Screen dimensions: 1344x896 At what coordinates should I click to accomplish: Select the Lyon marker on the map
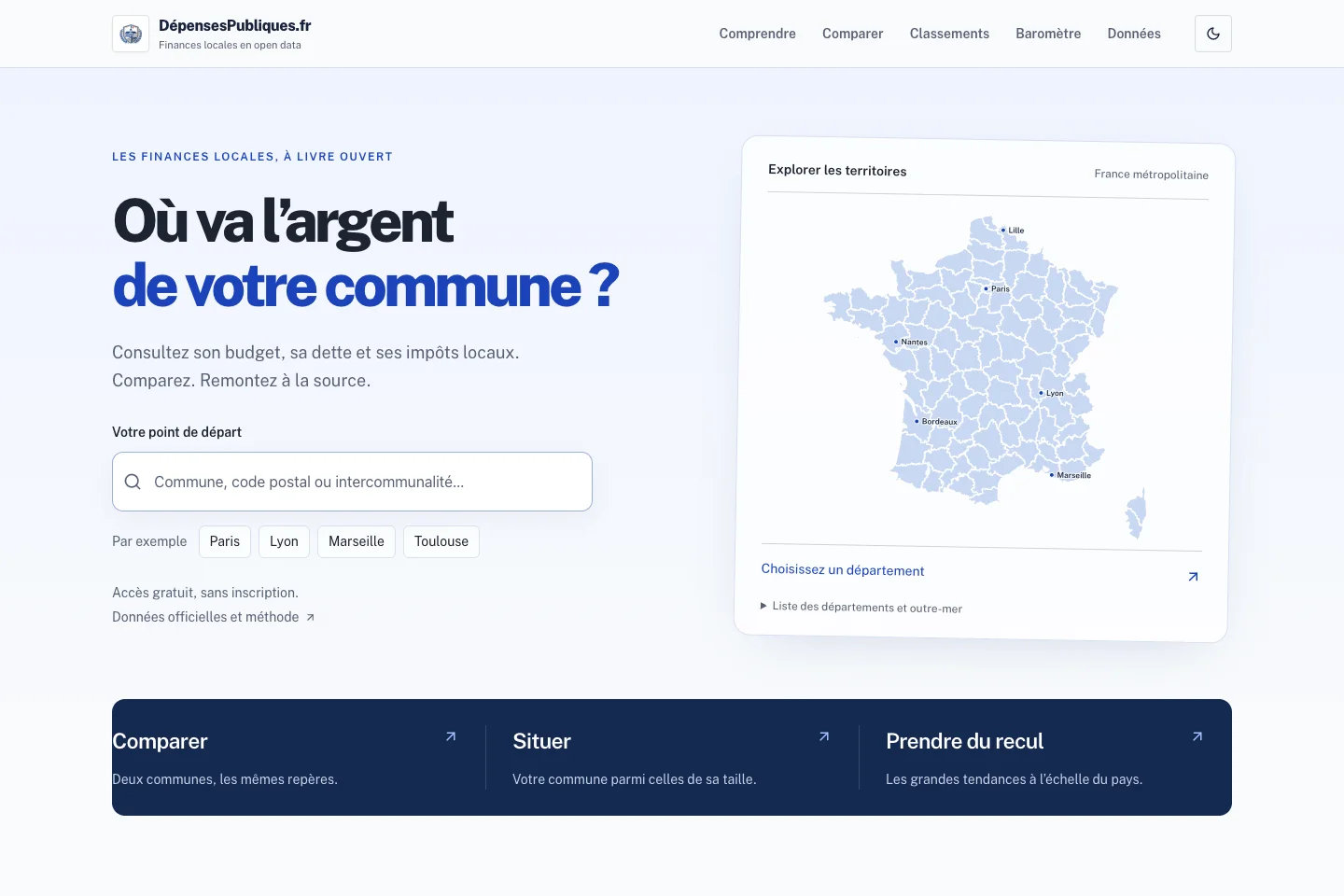tap(1041, 393)
